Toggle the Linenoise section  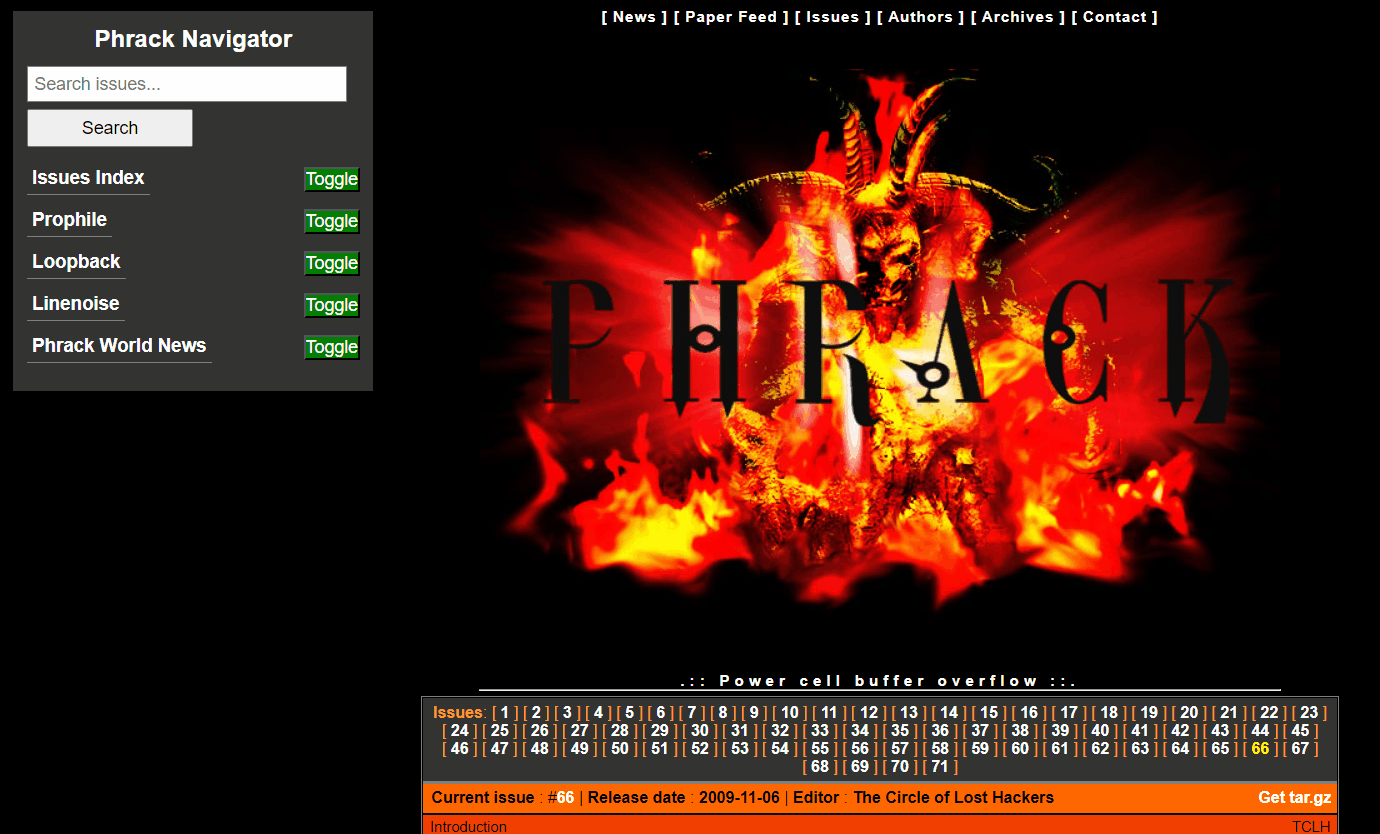[x=331, y=306]
